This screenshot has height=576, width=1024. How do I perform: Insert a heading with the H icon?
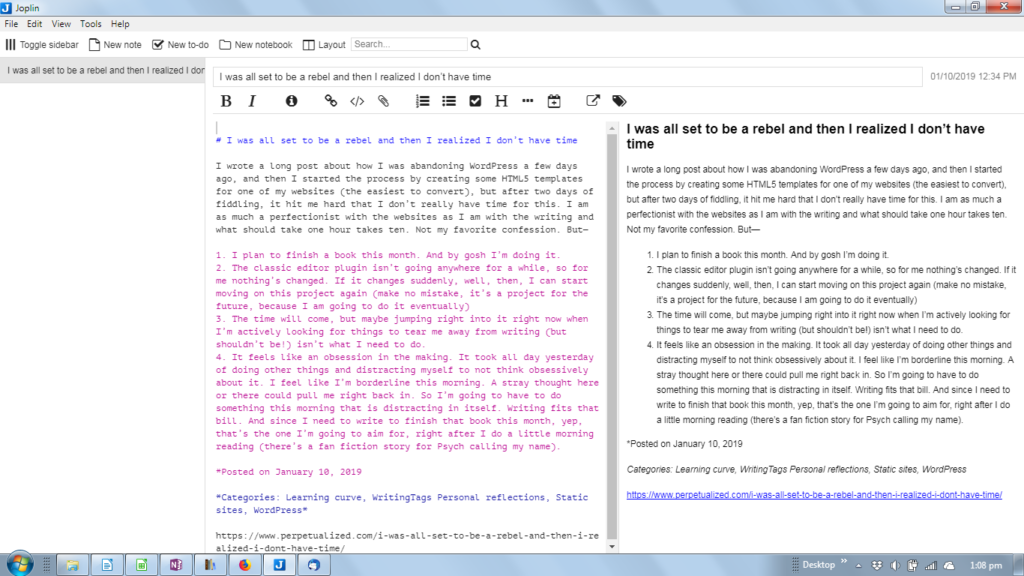[x=501, y=101]
